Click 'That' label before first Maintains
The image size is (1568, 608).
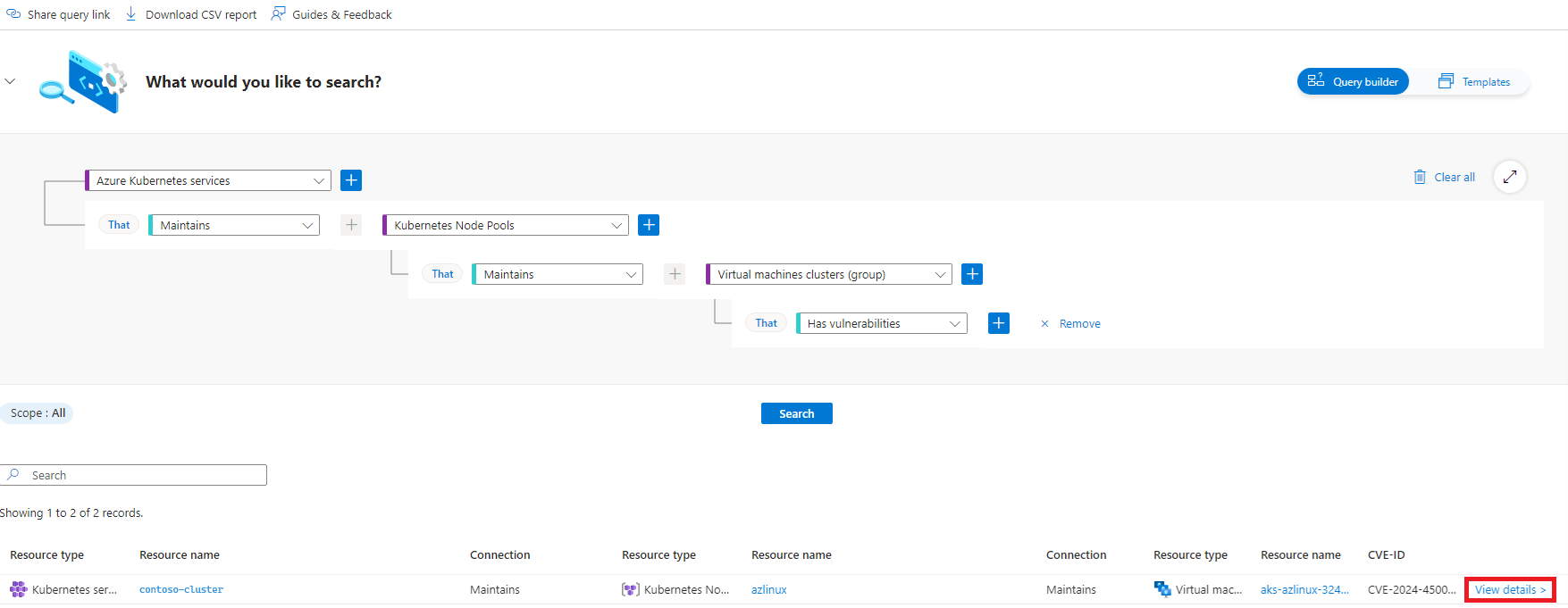pyautogui.click(x=119, y=225)
